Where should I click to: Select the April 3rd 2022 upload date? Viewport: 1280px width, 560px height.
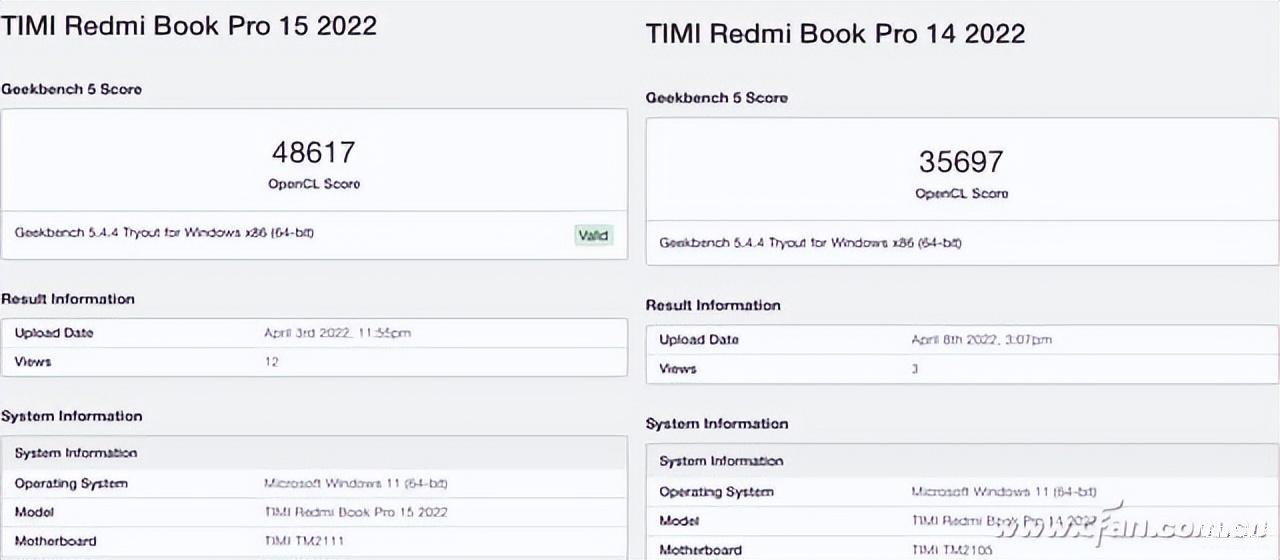pos(337,333)
